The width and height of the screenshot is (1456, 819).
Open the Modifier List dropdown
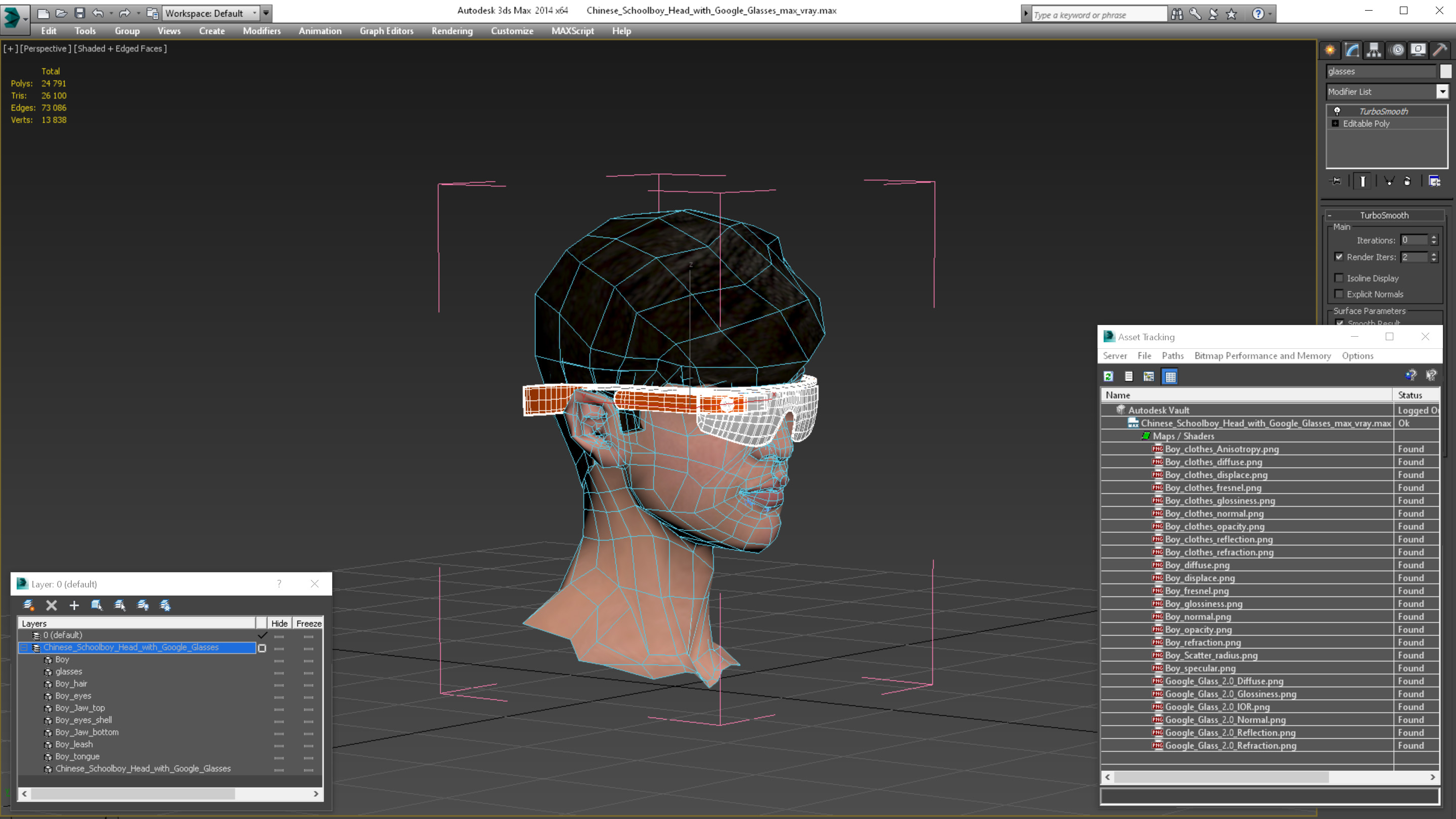[x=1442, y=92]
